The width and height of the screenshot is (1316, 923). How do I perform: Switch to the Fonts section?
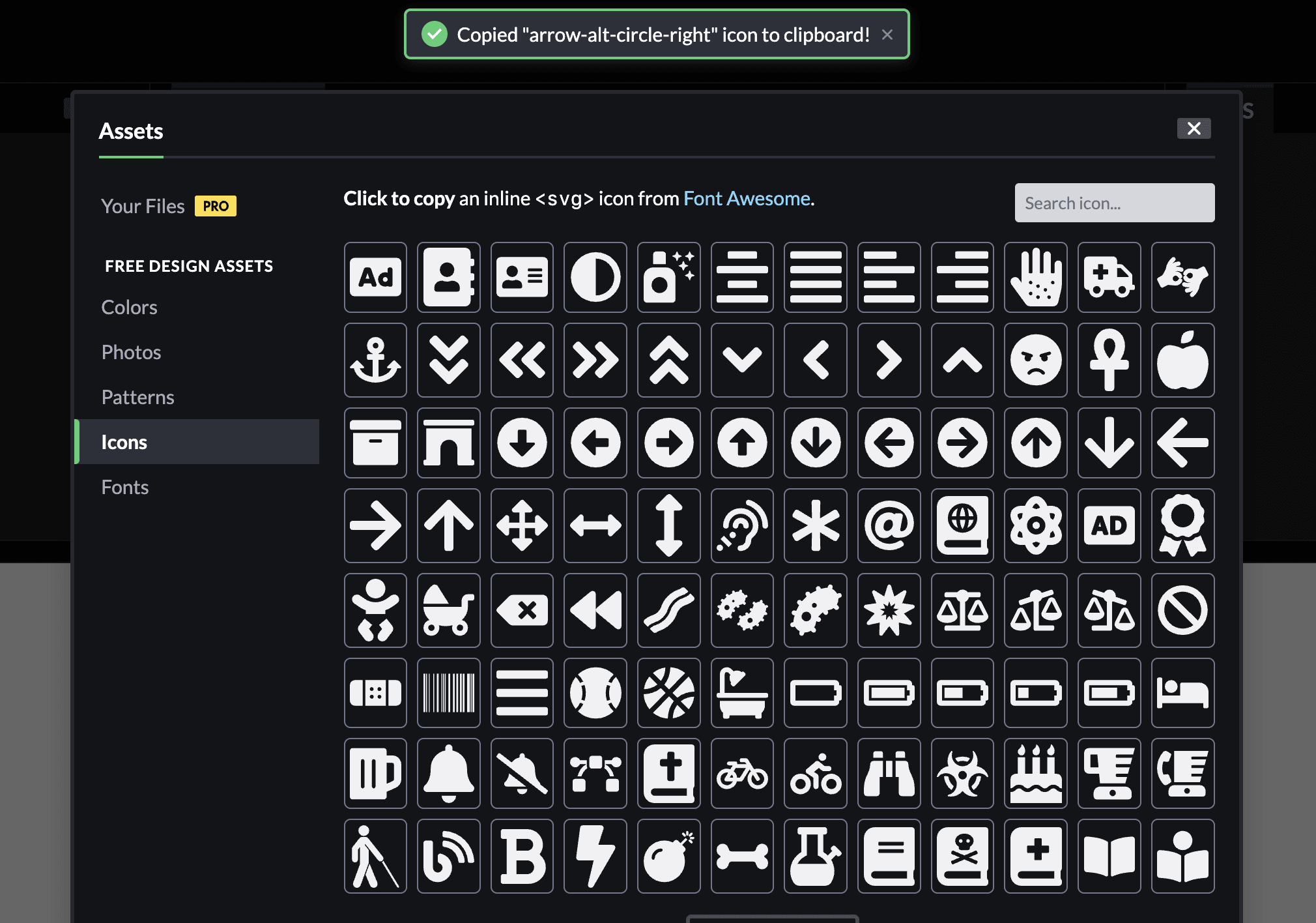point(125,487)
